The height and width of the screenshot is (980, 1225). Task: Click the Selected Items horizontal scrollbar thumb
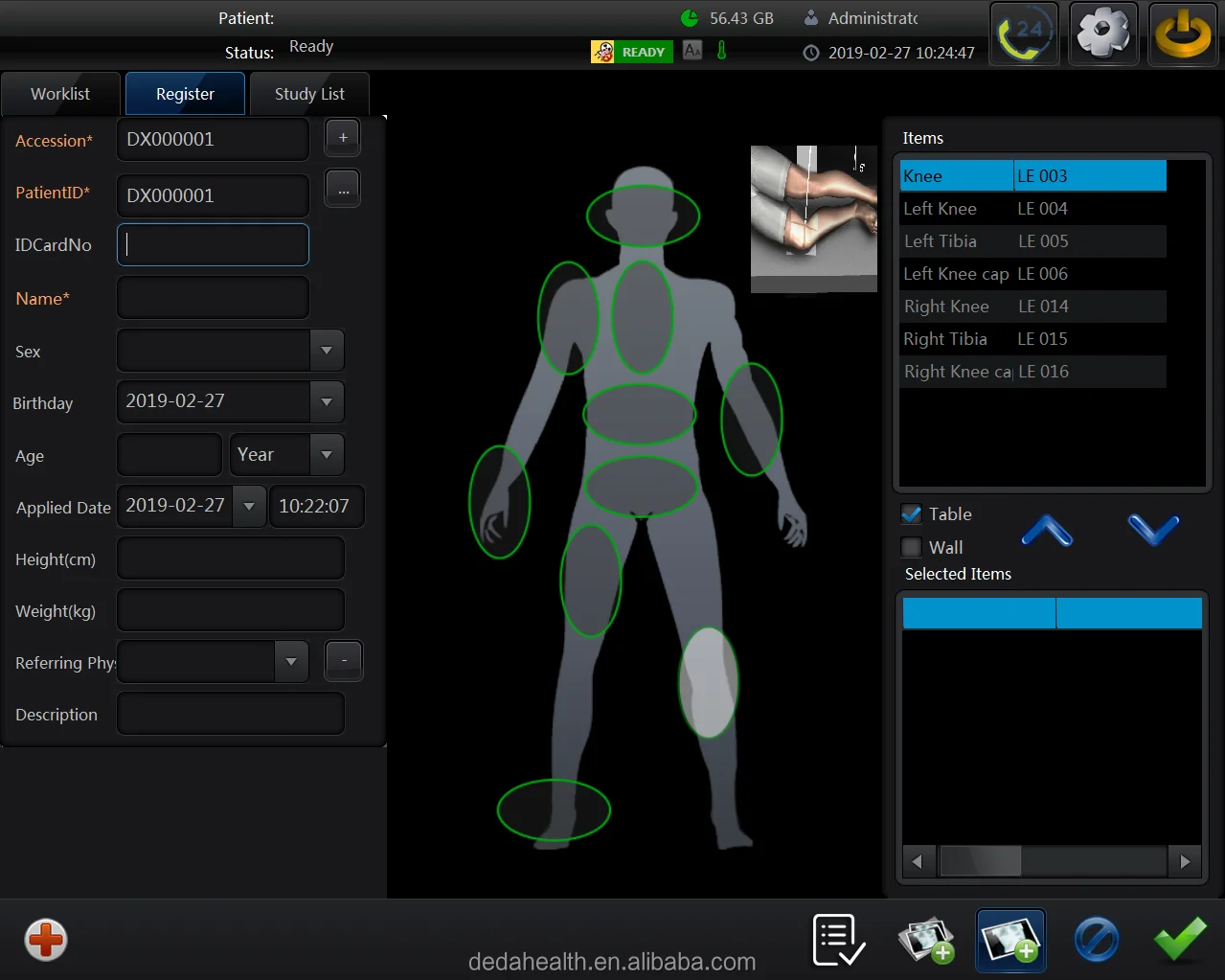point(980,861)
